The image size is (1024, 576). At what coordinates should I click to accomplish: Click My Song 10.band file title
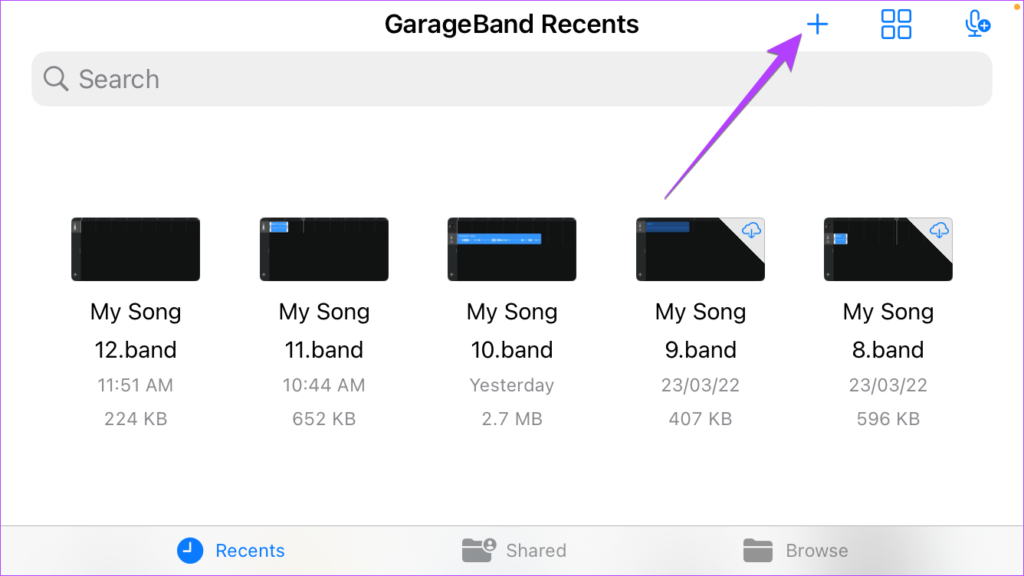coord(512,330)
